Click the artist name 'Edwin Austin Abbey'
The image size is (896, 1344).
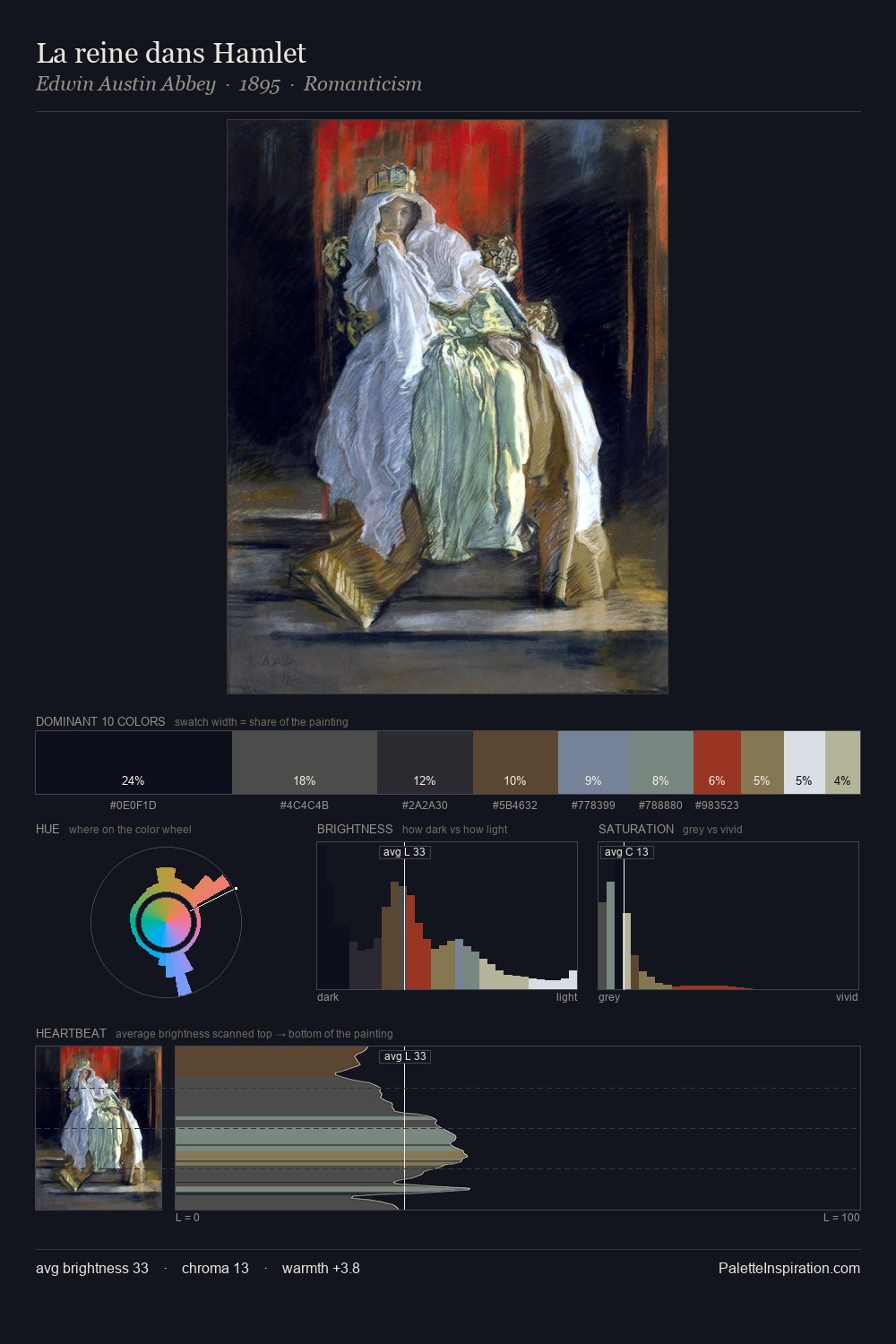click(x=125, y=84)
